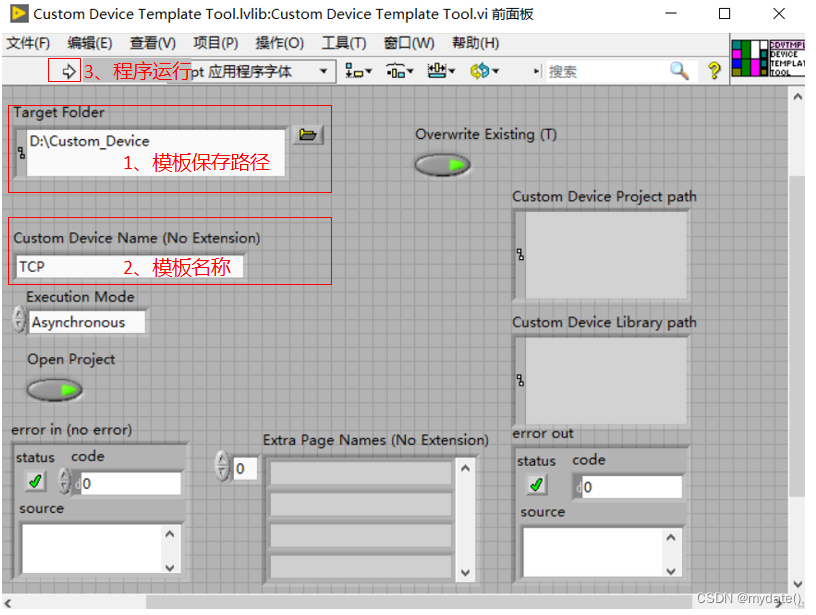Click the error out status indicator
This screenshot has width=816, height=615.
pyautogui.click(x=537, y=485)
